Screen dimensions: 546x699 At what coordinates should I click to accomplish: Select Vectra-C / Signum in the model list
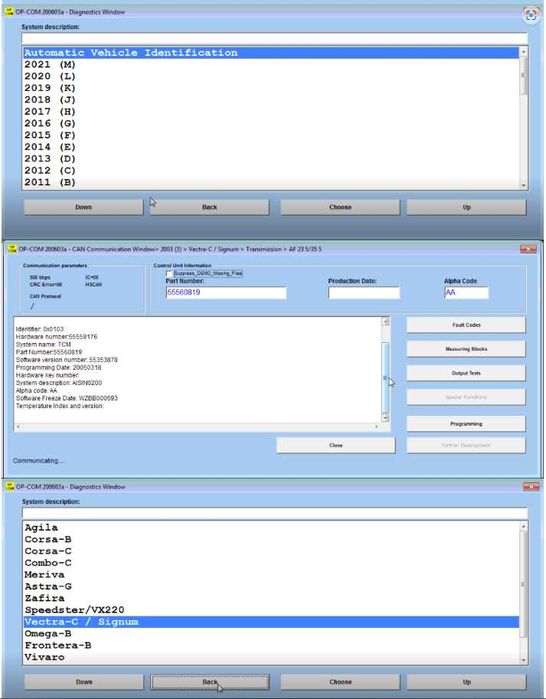coord(271,622)
